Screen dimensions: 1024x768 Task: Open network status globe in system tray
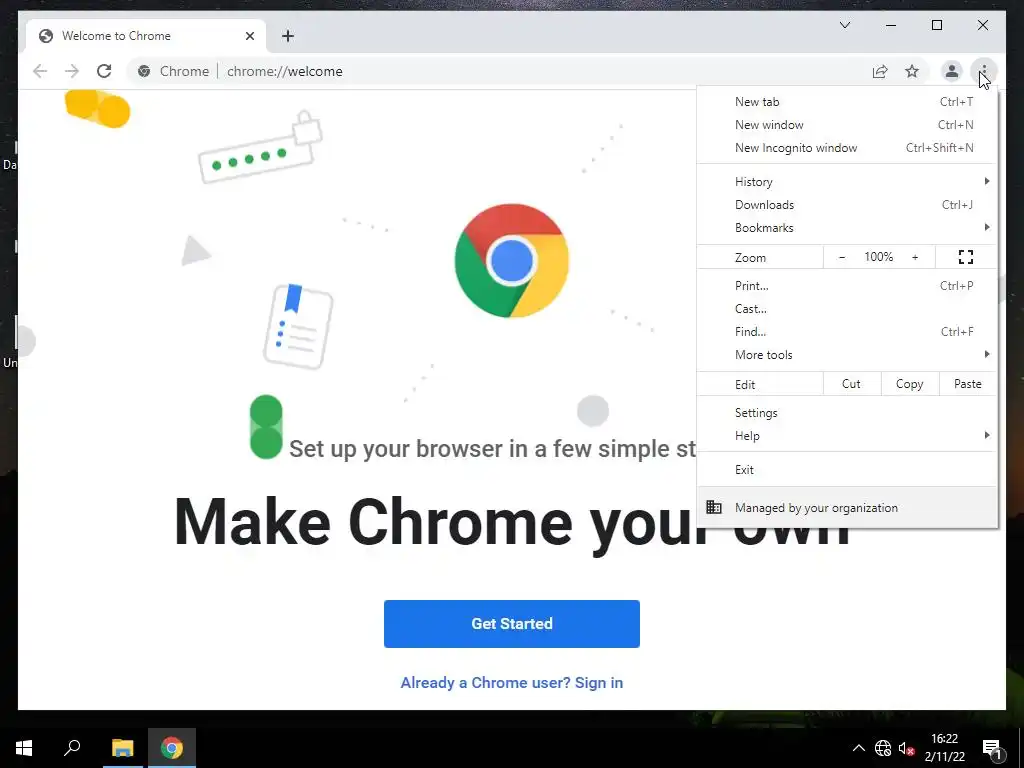[x=883, y=748]
